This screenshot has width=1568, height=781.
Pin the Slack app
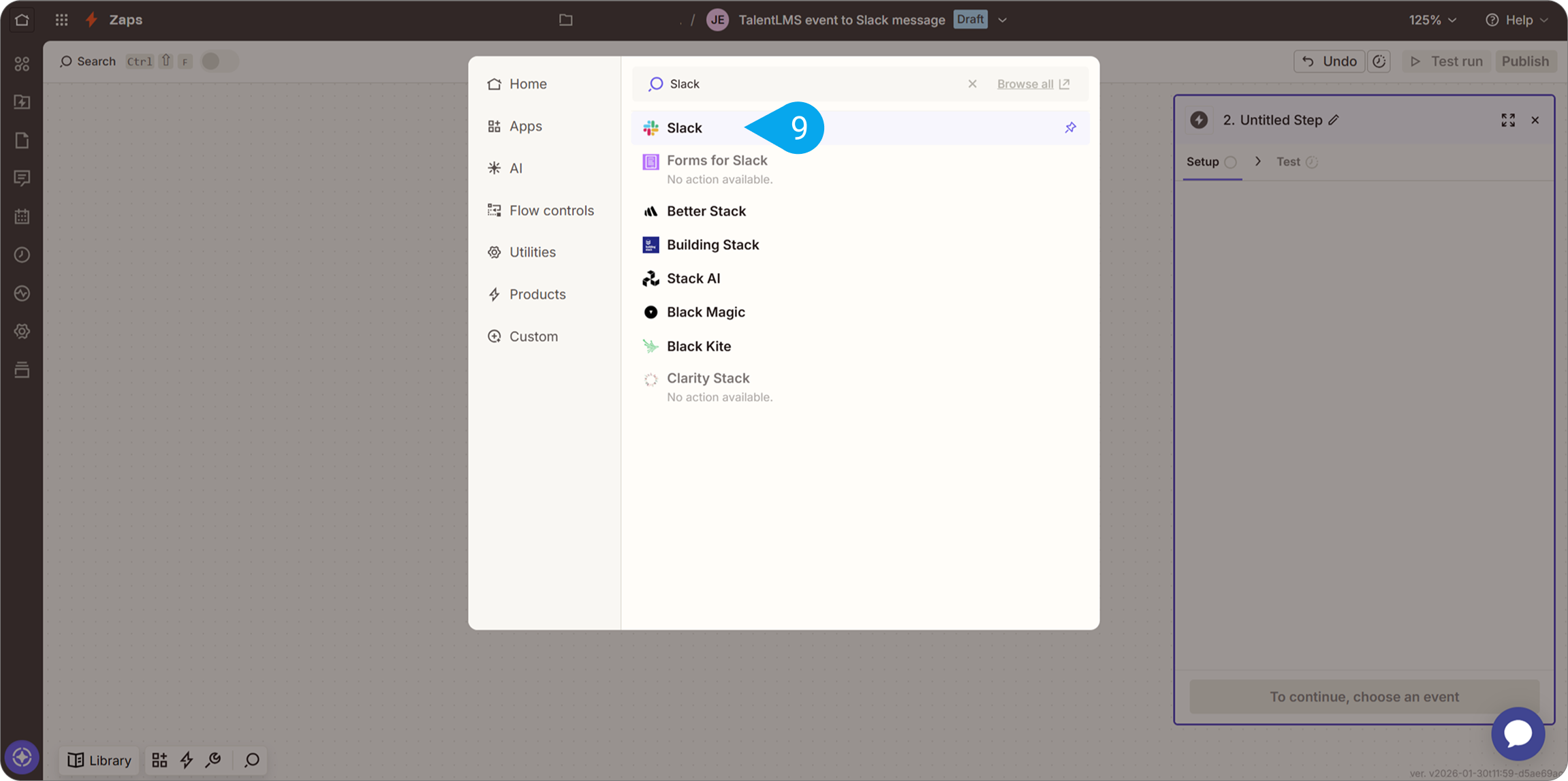(1070, 128)
